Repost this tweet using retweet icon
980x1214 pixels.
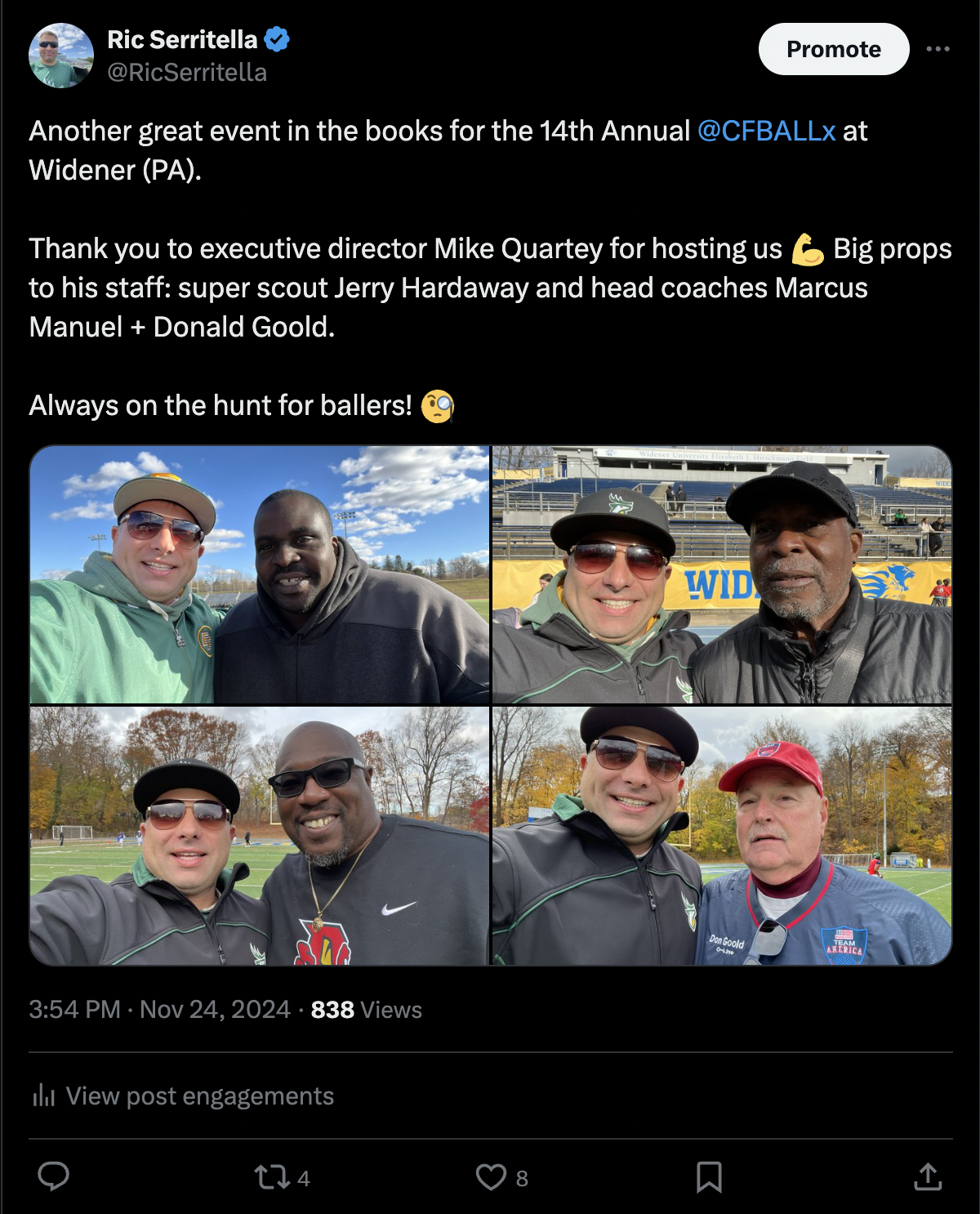click(x=271, y=1177)
